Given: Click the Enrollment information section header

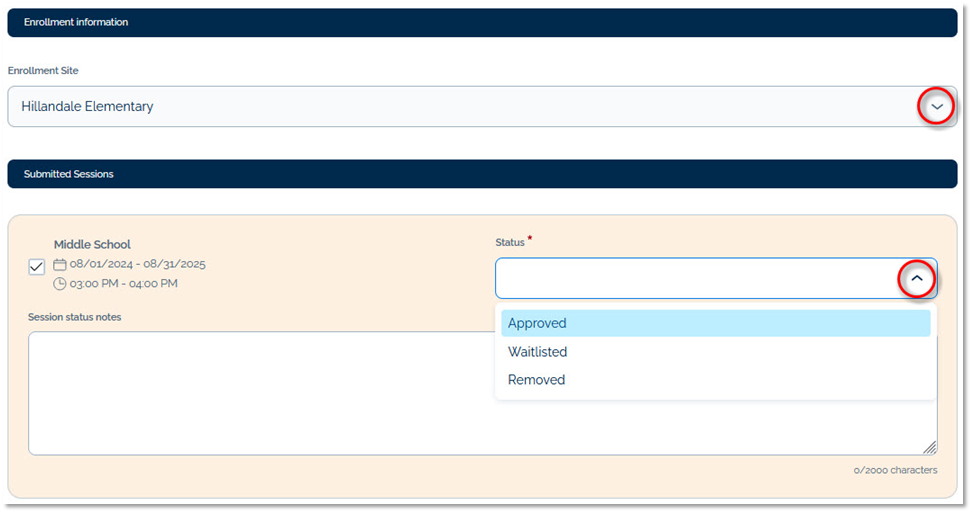Looking at the screenshot, I should (76, 22).
